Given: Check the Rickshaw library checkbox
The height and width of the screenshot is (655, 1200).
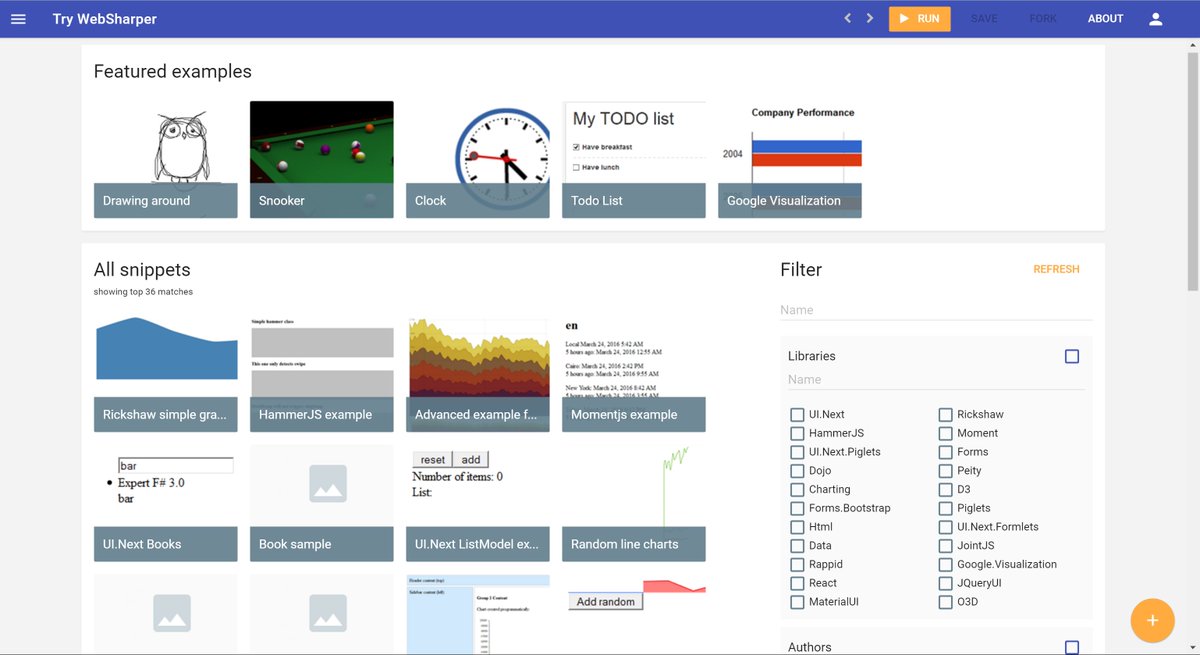Looking at the screenshot, I should click(945, 414).
